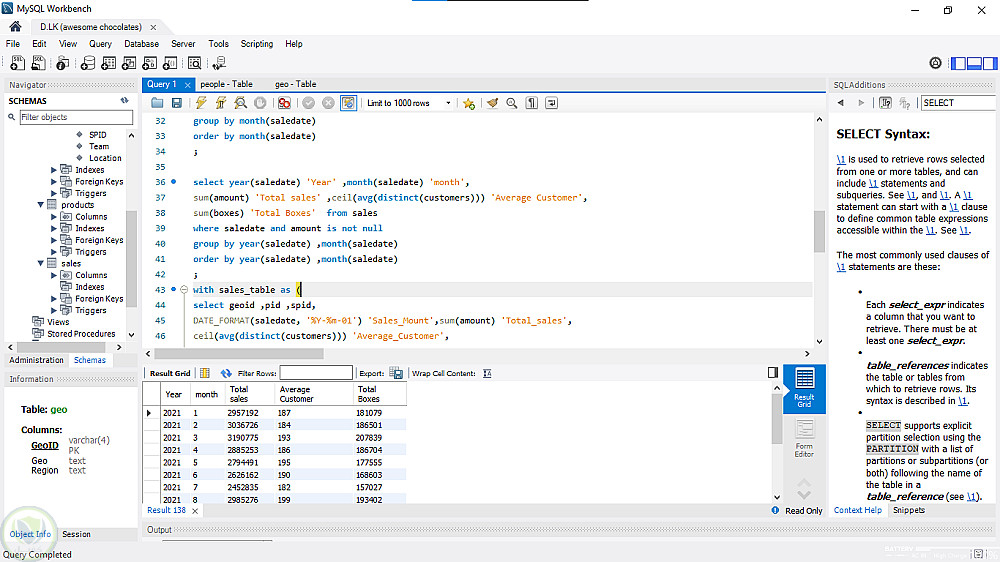
Task: Click the home screen icon
Action: [x=15, y=26]
